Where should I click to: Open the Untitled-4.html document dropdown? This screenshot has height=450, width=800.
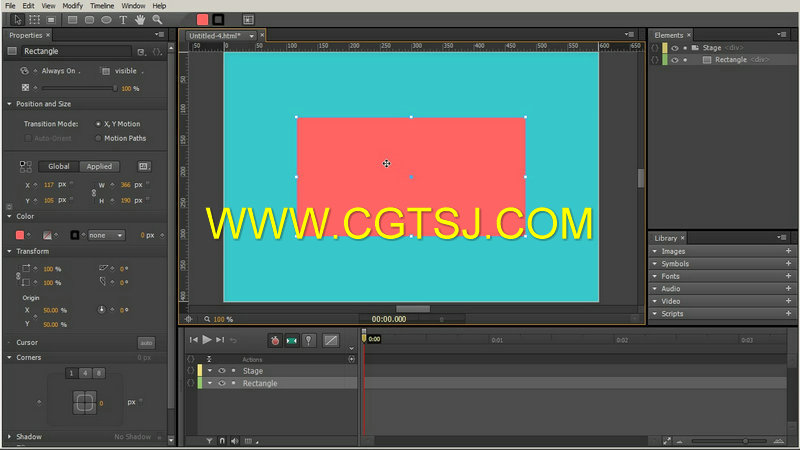pos(252,36)
